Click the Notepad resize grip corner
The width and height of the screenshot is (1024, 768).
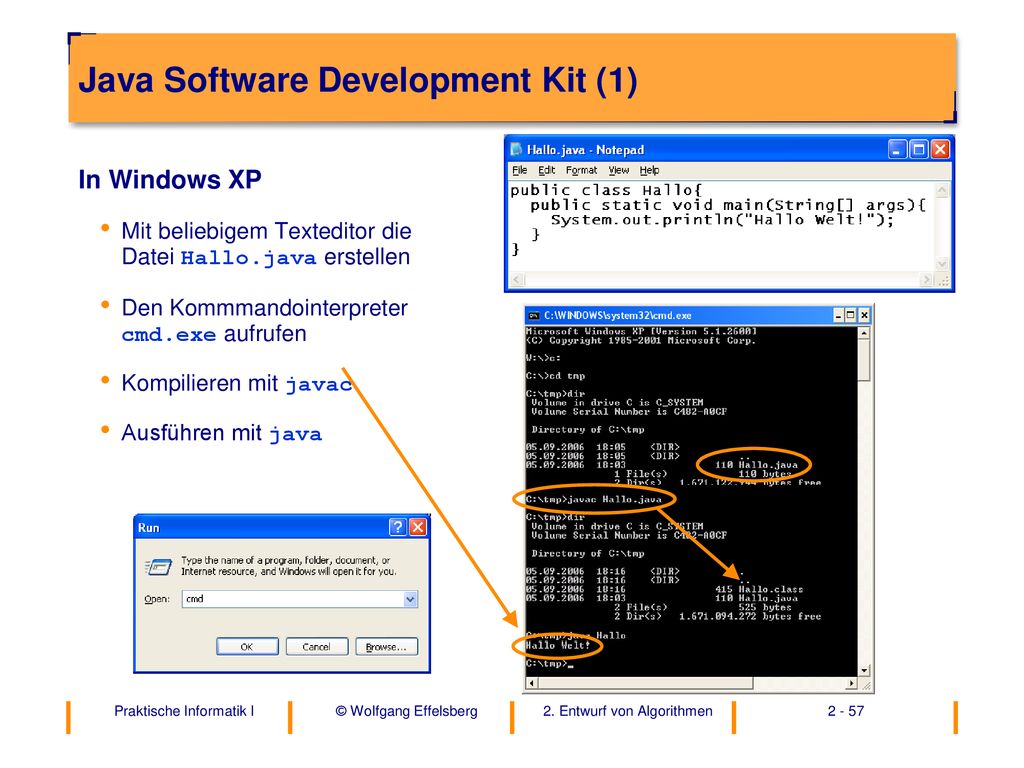[944, 281]
